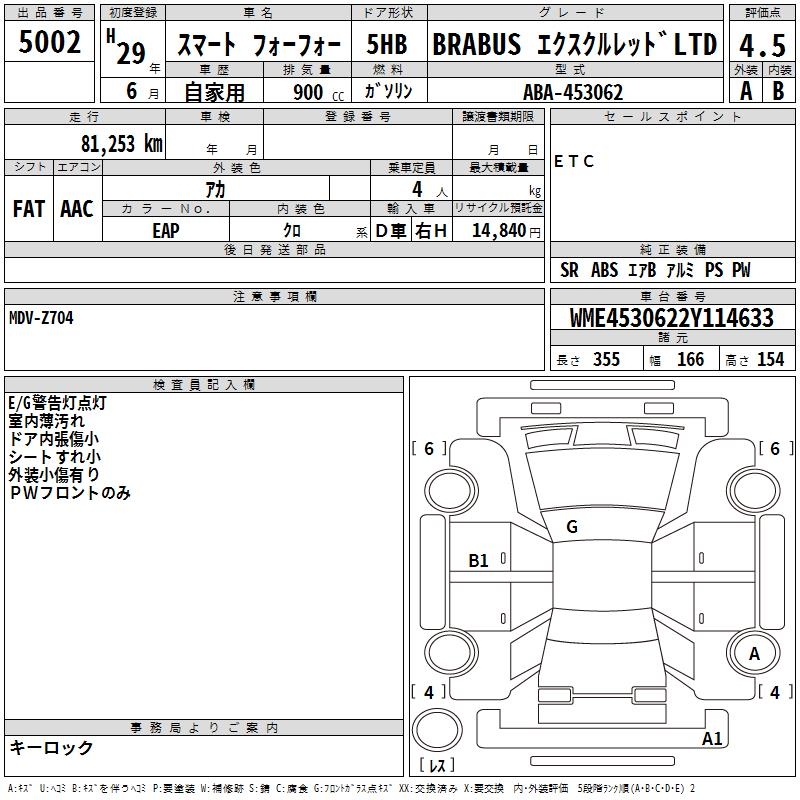Viewport: 800px width, 800px height.
Task: Select the A1 marker near the rear bumper
Action: coord(712,739)
